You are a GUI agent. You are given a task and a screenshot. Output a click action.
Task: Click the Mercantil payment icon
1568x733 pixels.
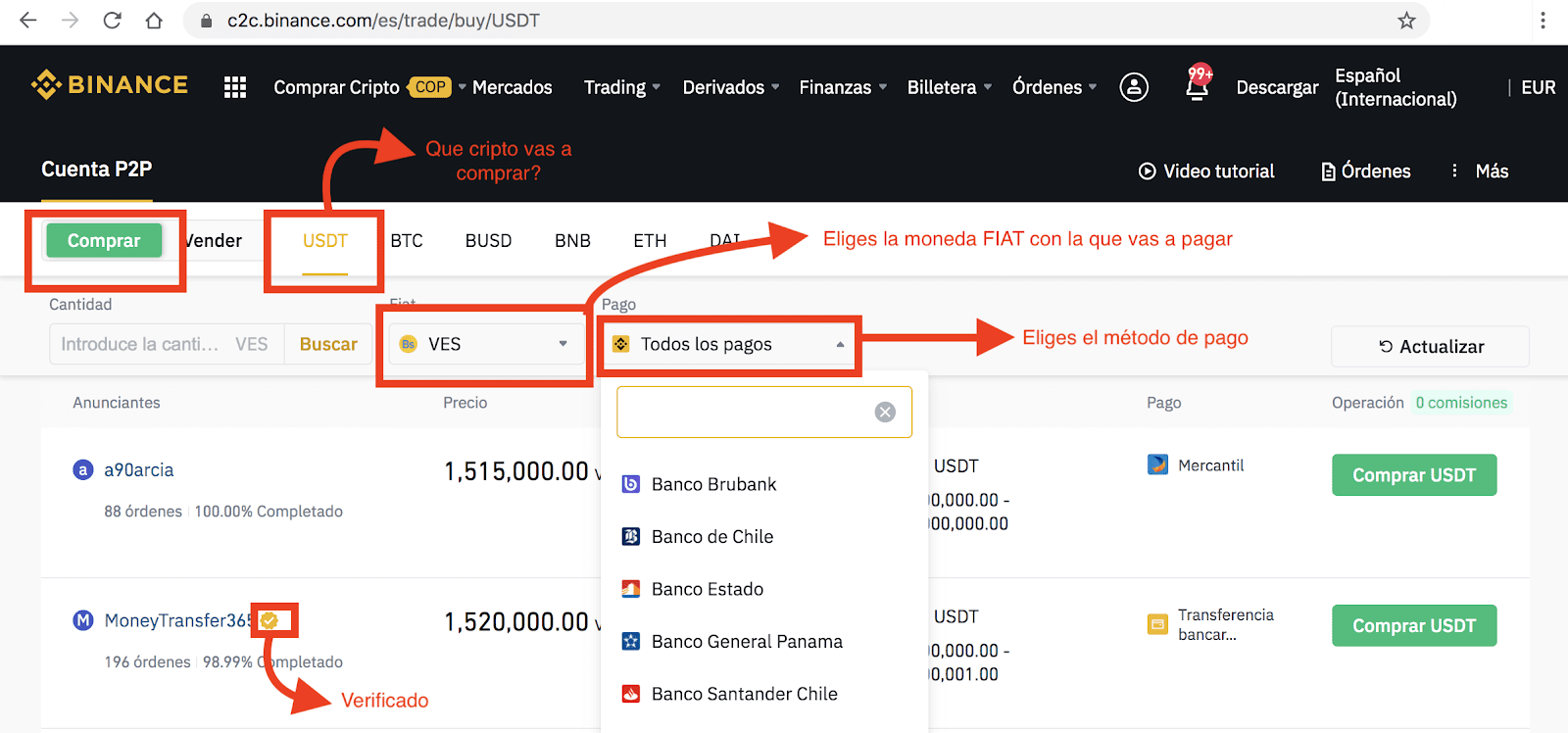pyautogui.click(x=1157, y=464)
